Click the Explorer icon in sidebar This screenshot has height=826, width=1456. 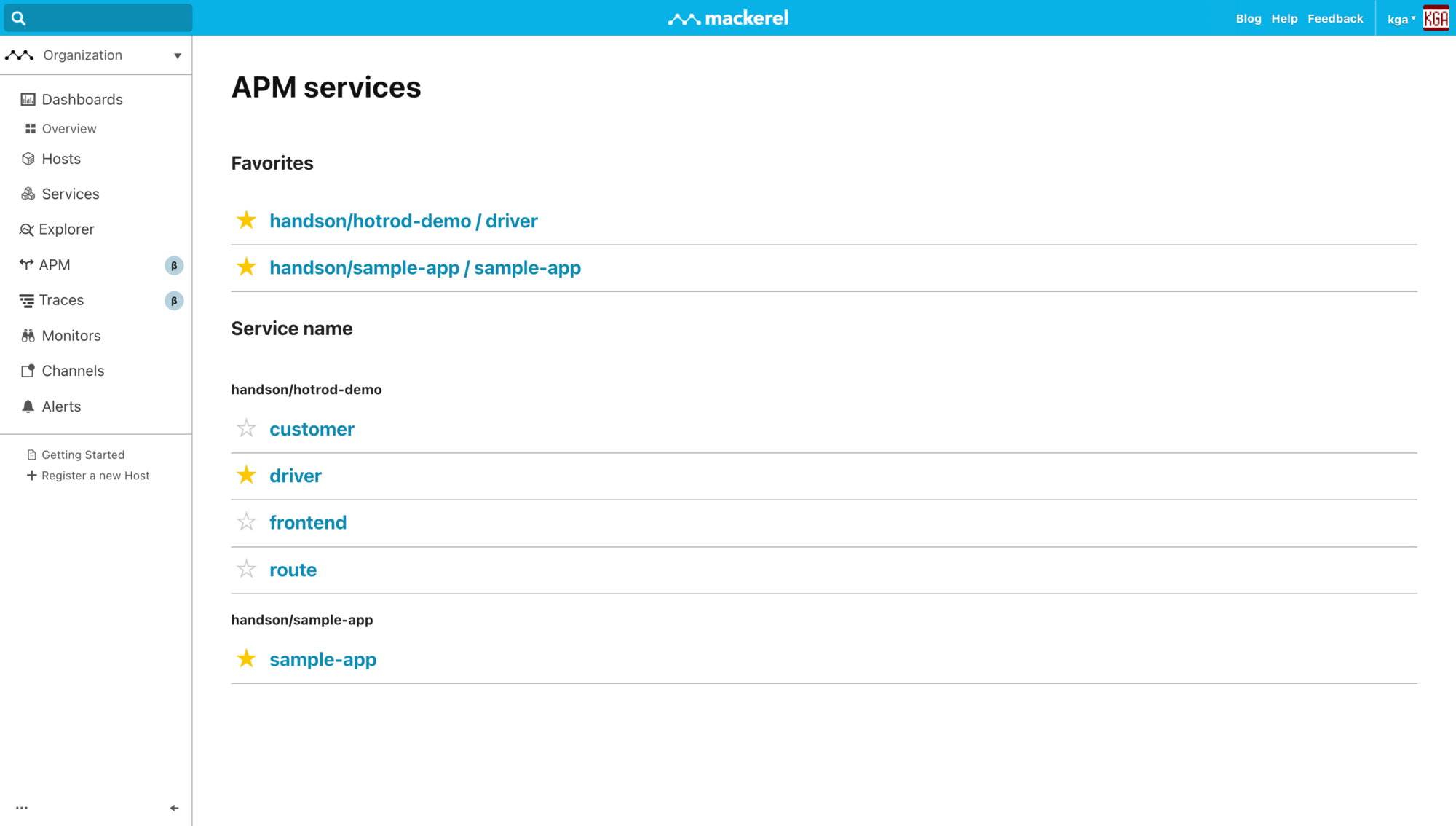pyautogui.click(x=27, y=229)
